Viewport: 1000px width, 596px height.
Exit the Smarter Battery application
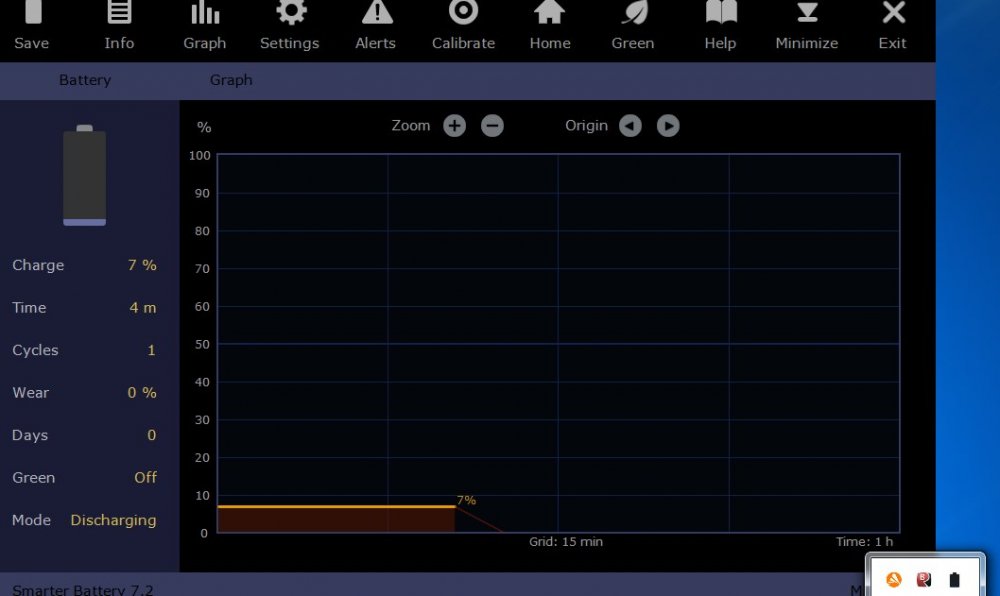click(893, 14)
